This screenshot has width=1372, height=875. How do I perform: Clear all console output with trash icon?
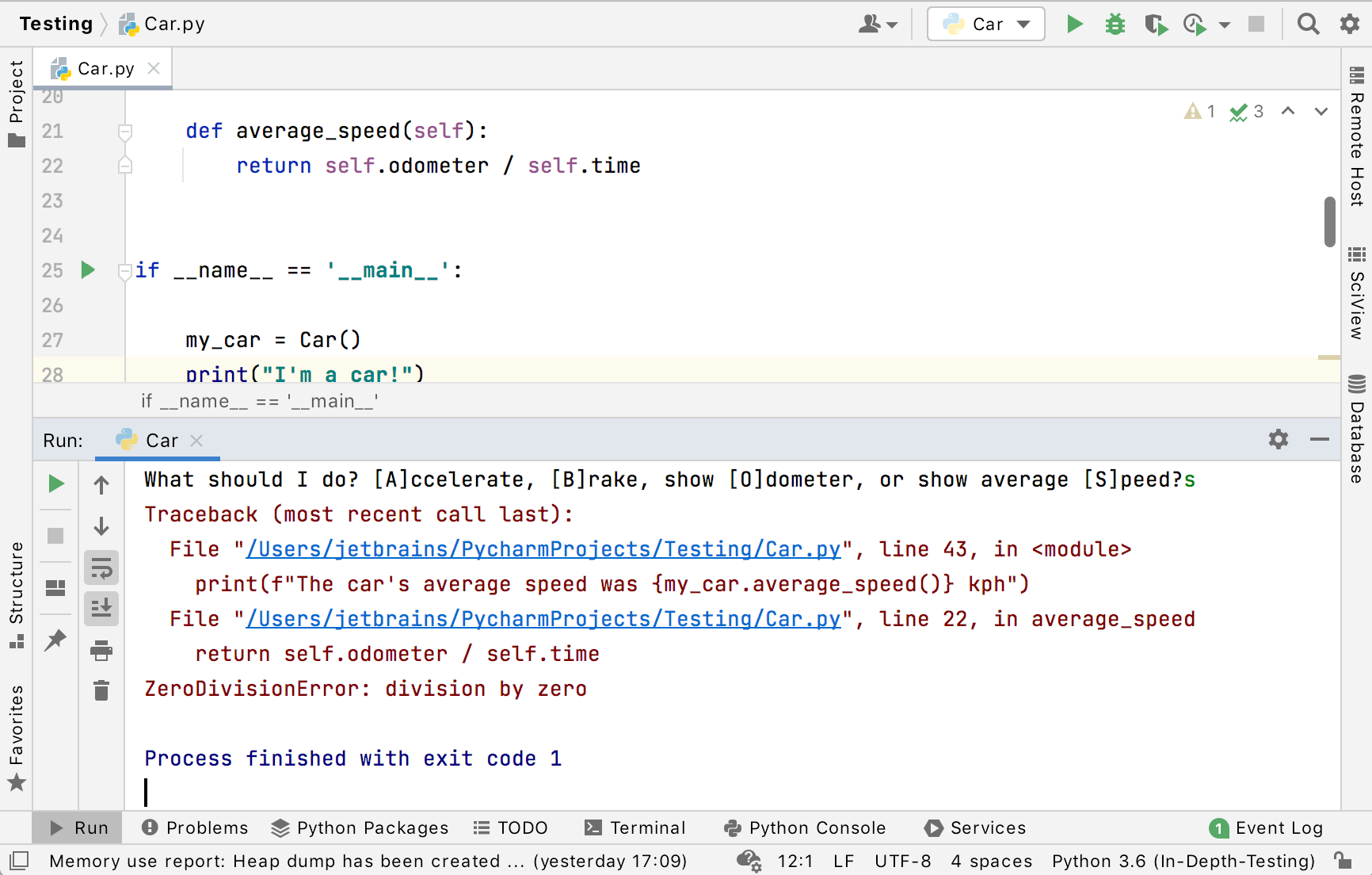click(101, 691)
